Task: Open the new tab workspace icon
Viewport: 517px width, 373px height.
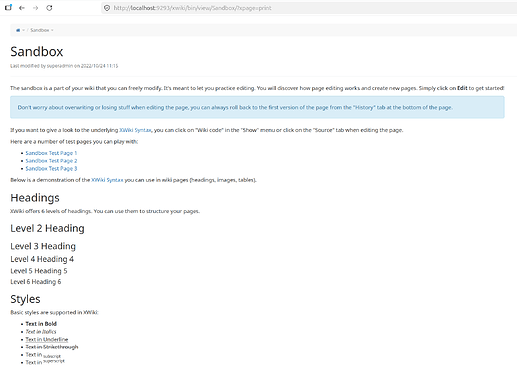Action: pos(8,7)
